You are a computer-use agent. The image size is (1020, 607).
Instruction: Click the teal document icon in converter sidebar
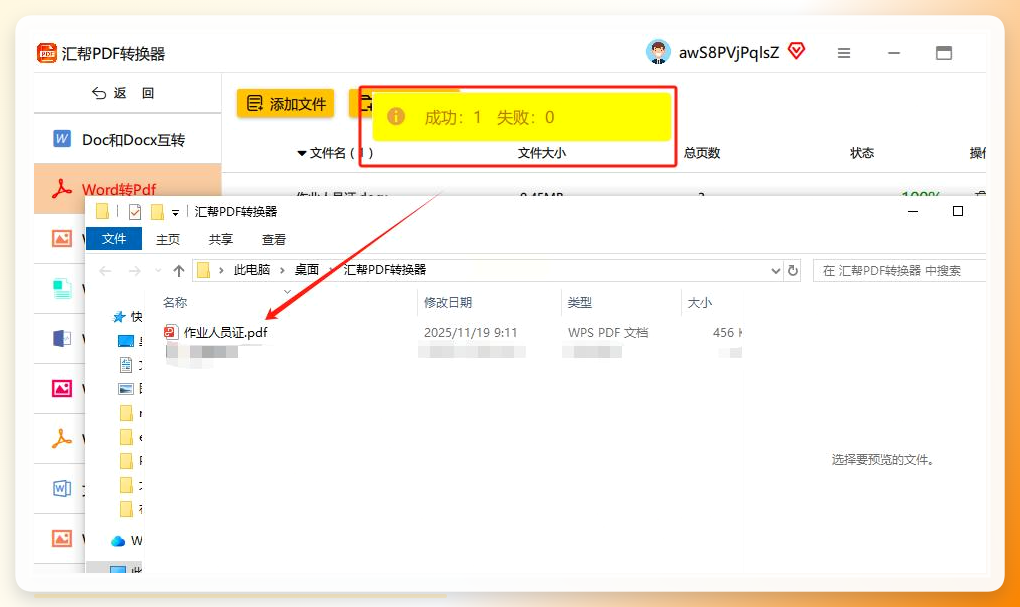pyautogui.click(x=62, y=288)
